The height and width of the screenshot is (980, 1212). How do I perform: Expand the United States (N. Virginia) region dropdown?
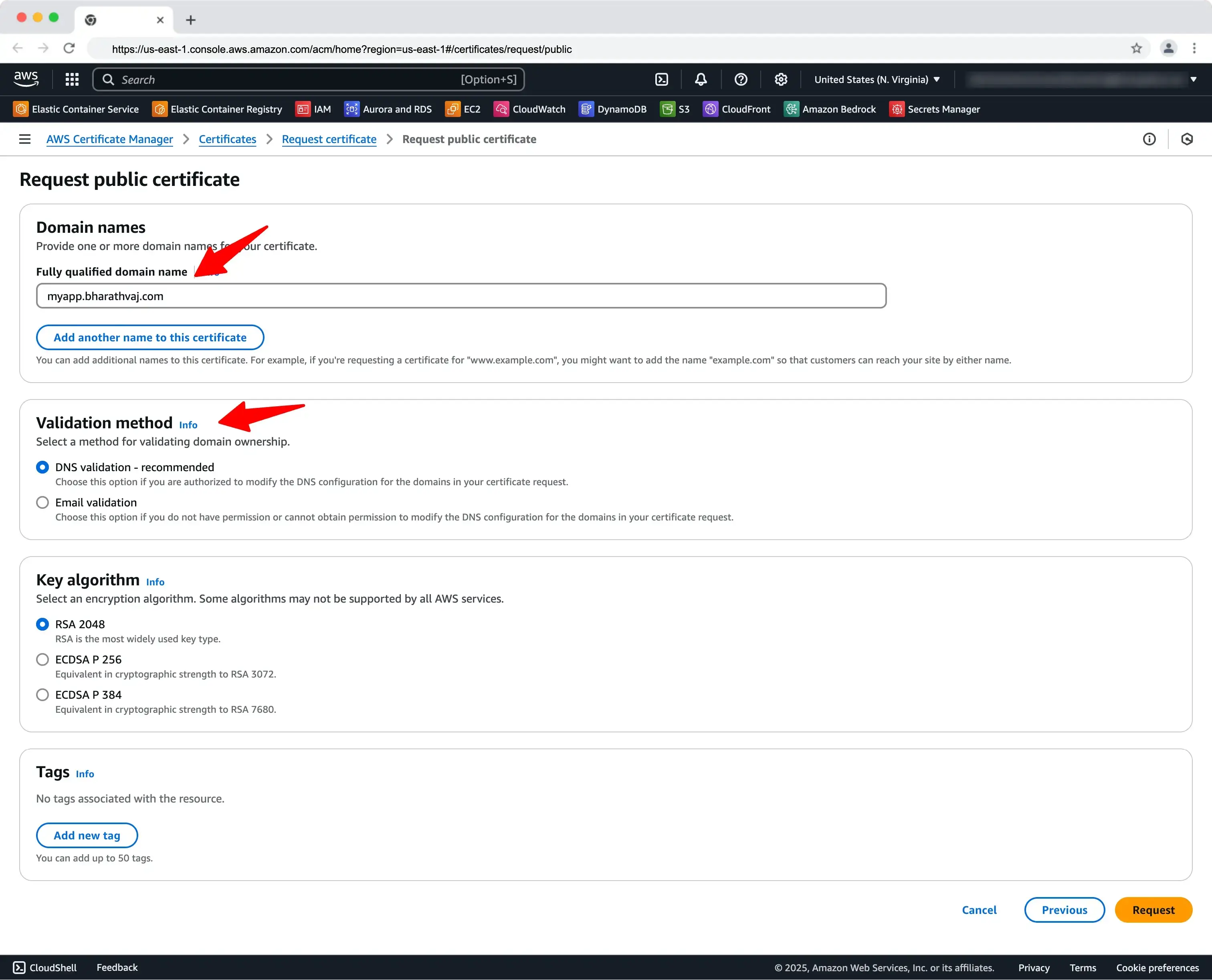pos(877,80)
